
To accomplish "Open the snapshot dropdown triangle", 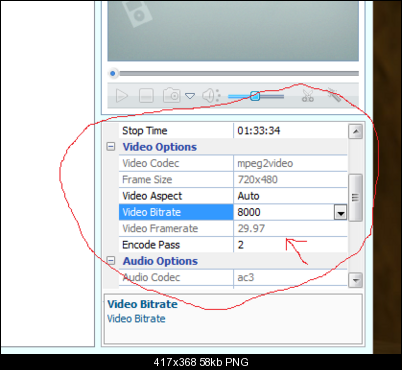I will pos(190,96).
